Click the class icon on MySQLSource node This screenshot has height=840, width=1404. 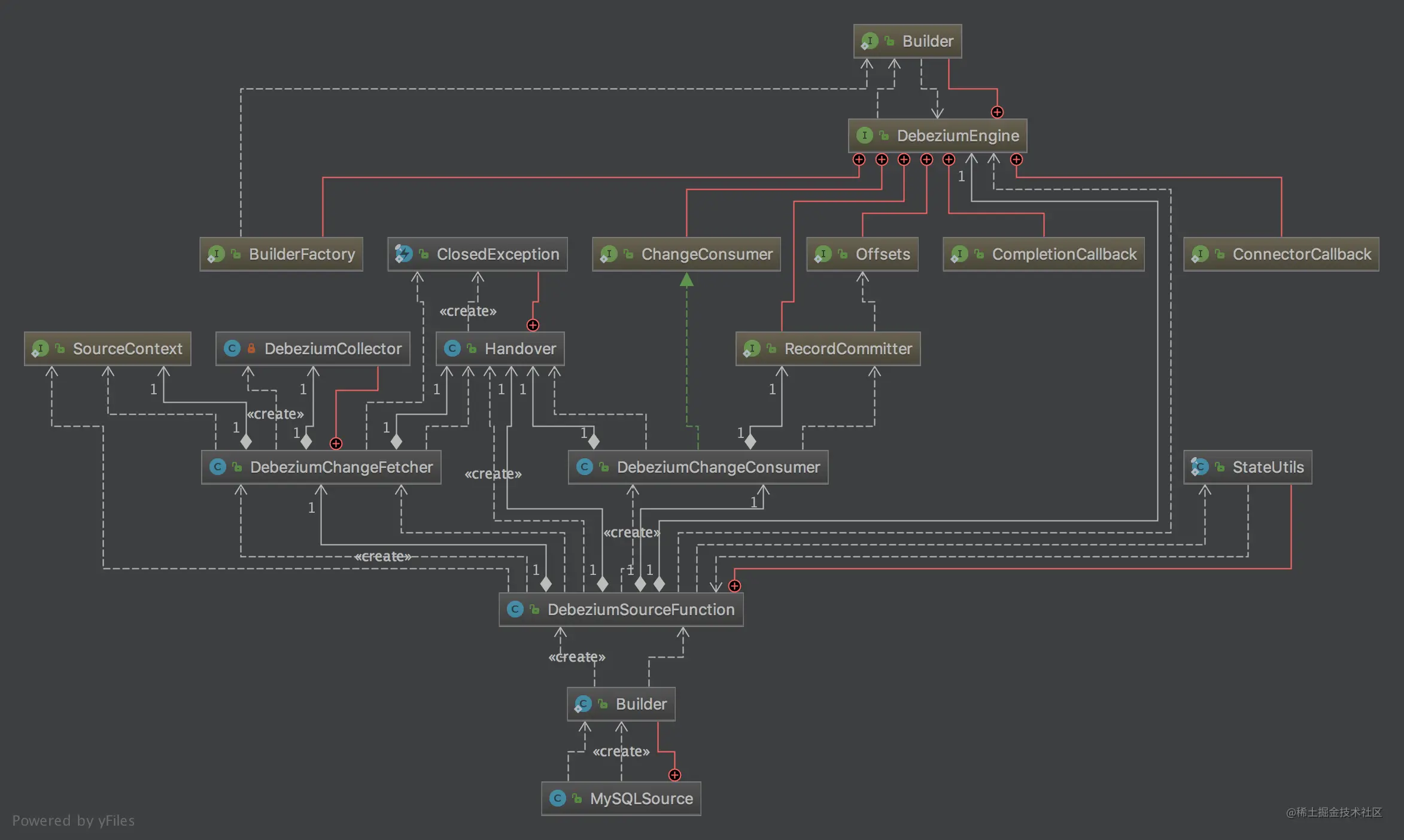557,798
